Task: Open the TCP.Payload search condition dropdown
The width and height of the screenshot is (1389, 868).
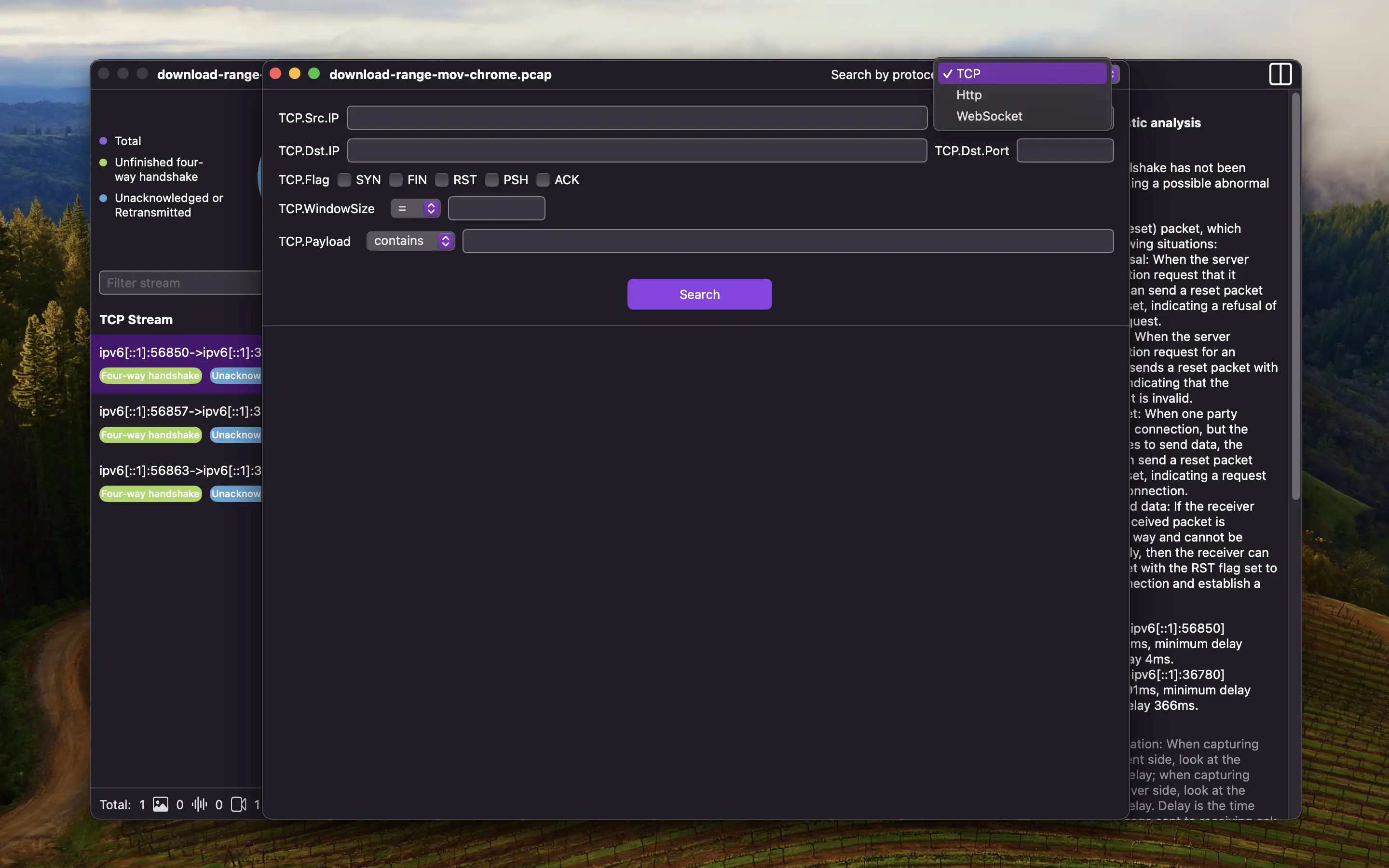Action: [x=409, y=241]
